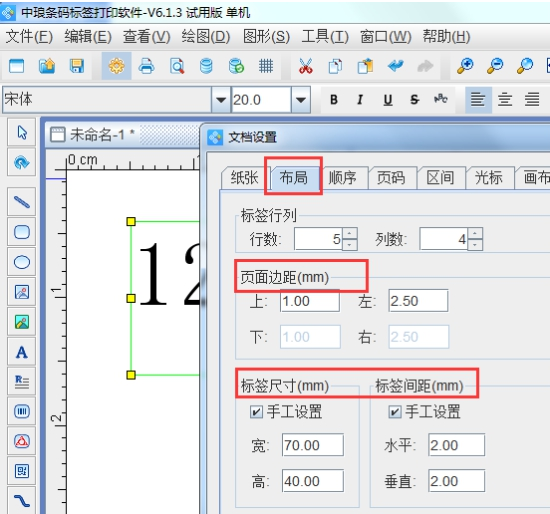The width and height of the screenshot is (550, 514).
Task: Open the Print preview icon
Action: [176, 66]
